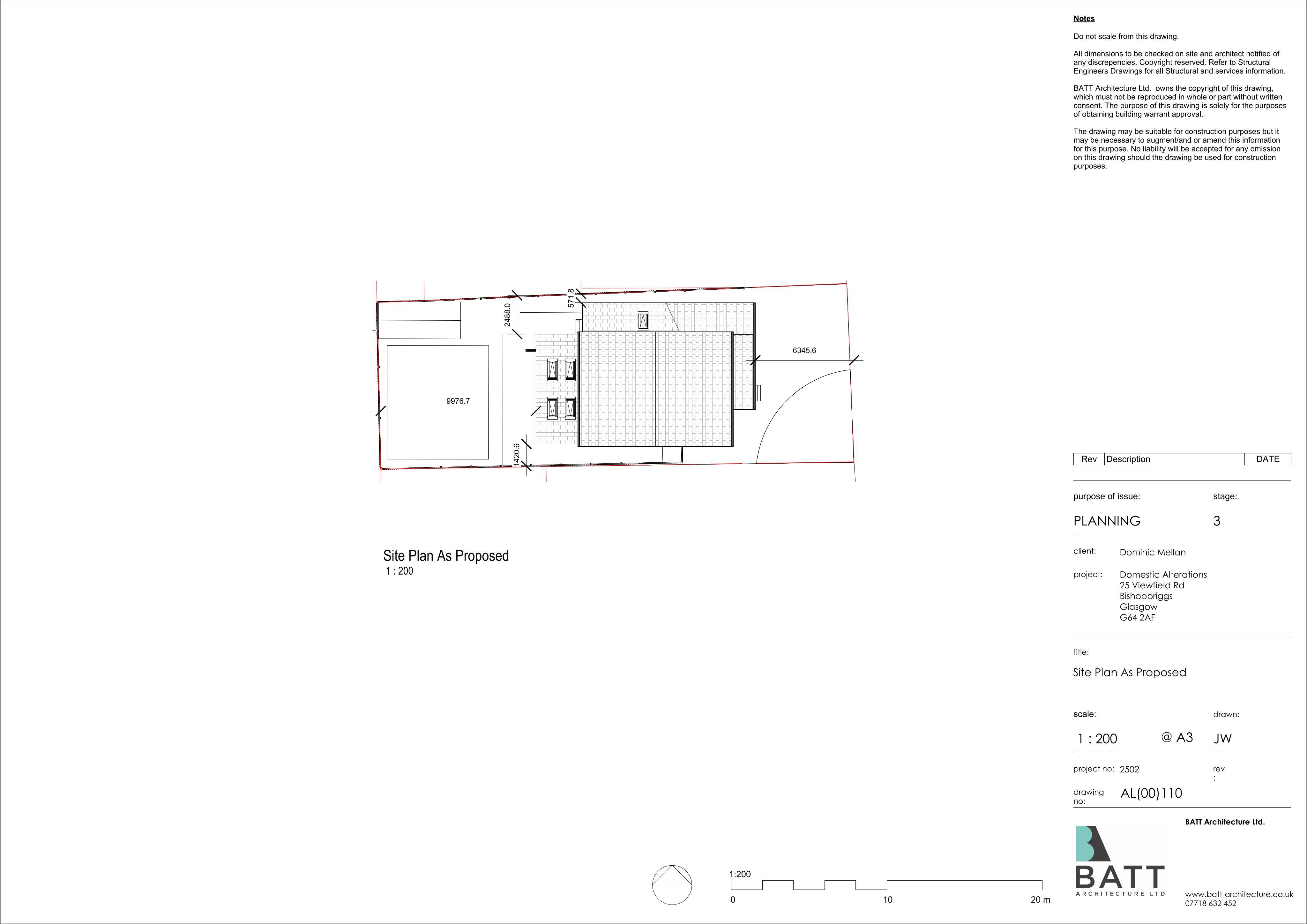This screenshot has height=924, width=1307.
Task: Click the '1 : 200' caption under drawing title
Action: pyautogui.click(x=399, y=571)
